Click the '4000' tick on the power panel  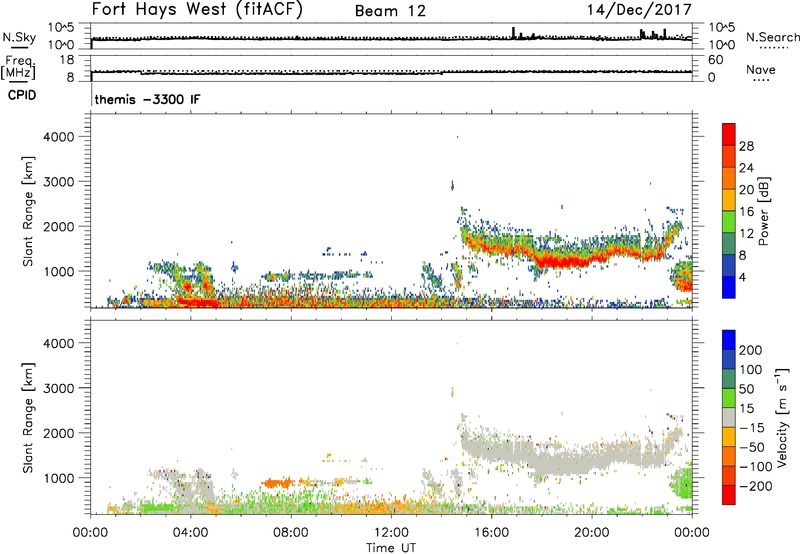59,137
